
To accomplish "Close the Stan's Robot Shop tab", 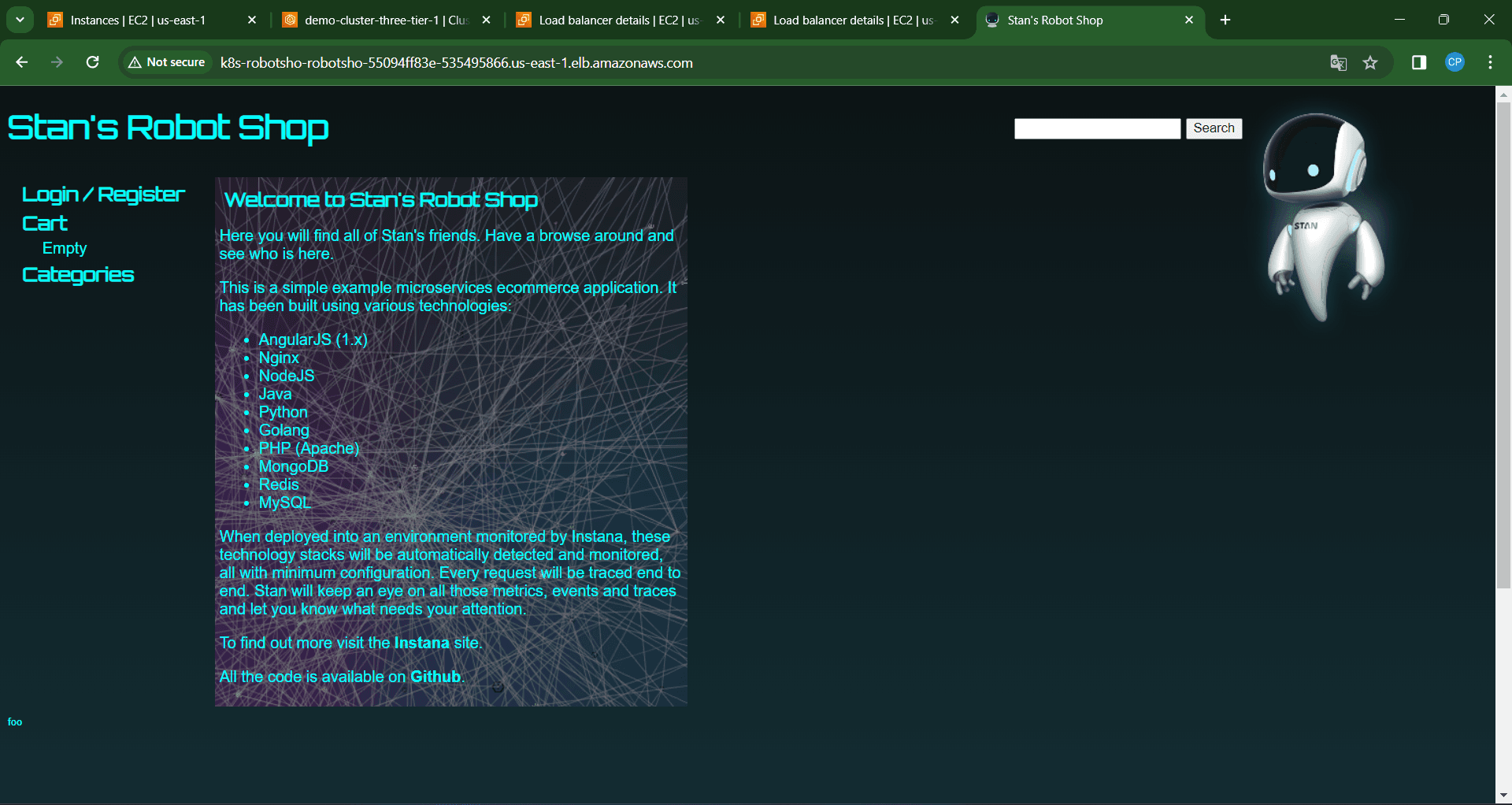I will click(x=1189, y=20).
